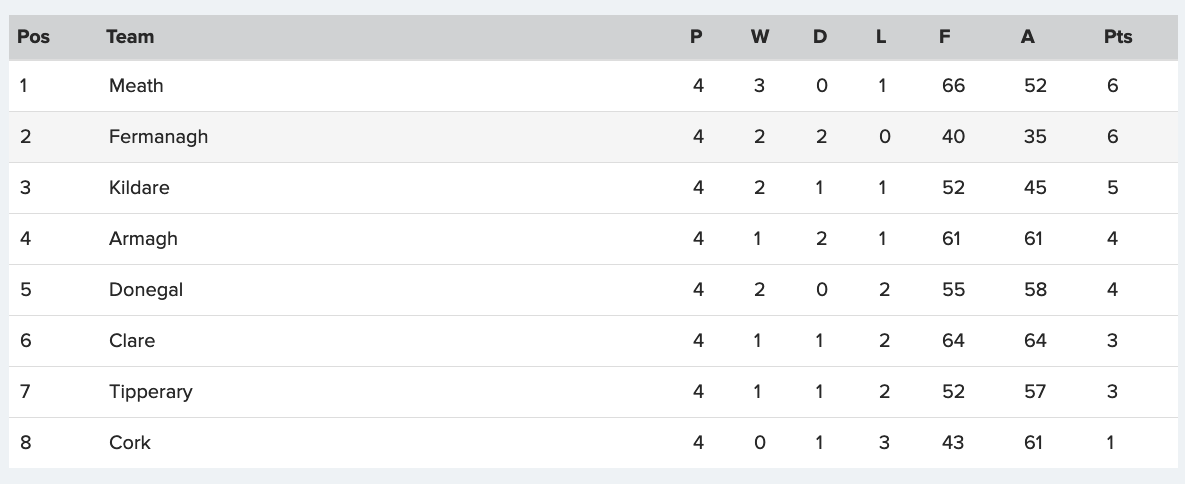Click the D column header
1185x484 pixels.
[820, 37]
